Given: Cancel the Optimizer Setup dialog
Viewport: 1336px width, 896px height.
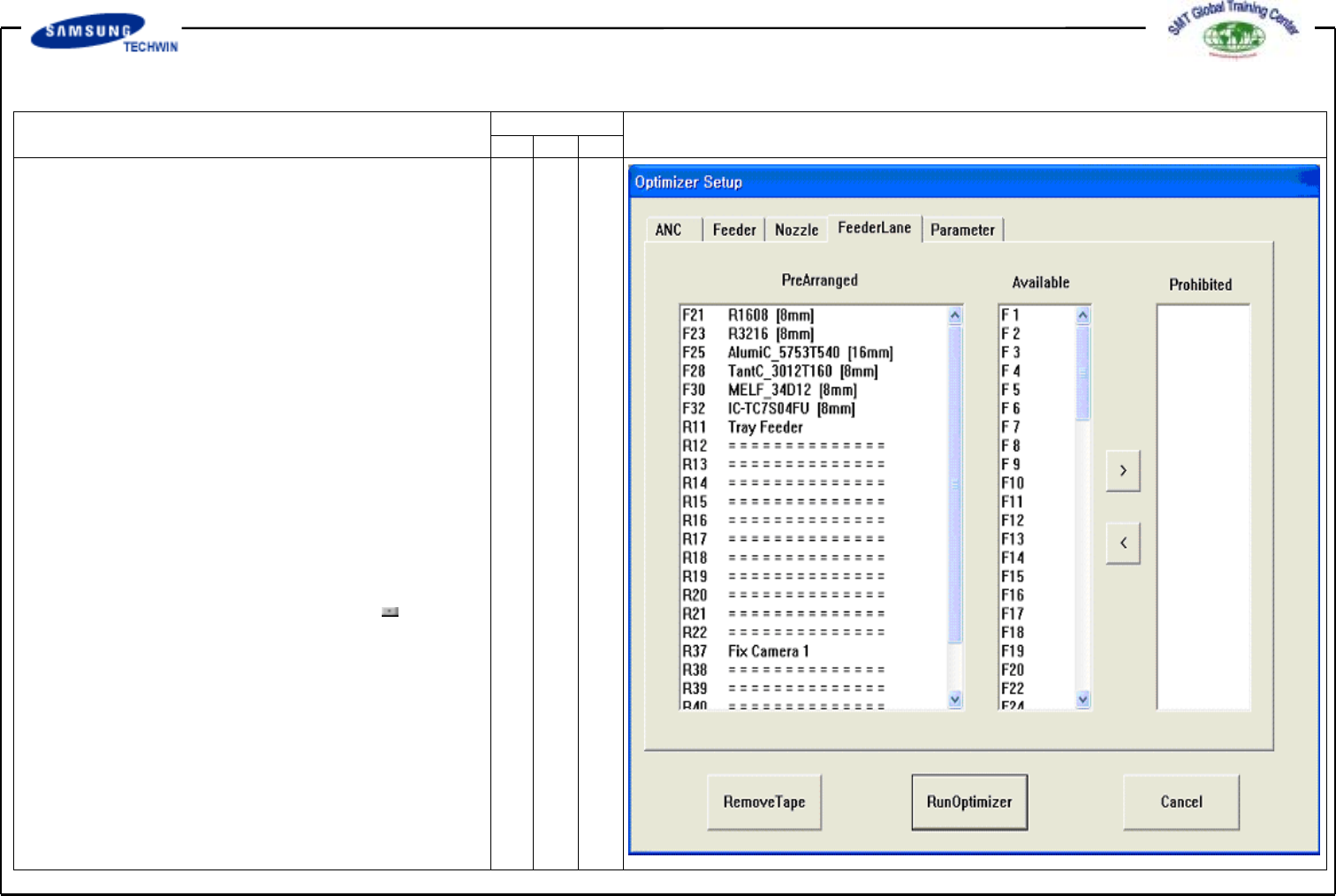Looking at the screenshot, I should pos(1180,802).
